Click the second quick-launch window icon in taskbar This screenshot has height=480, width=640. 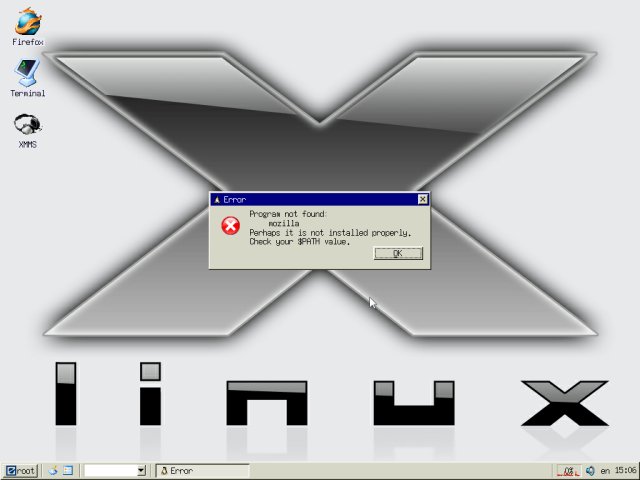(67, 471)
